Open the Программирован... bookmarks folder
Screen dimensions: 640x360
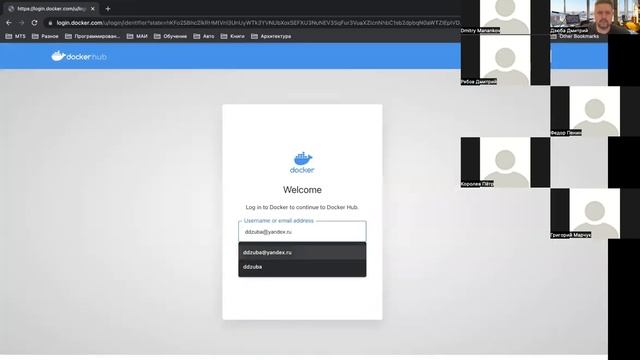pyautogui.click(x=93, y=36)
